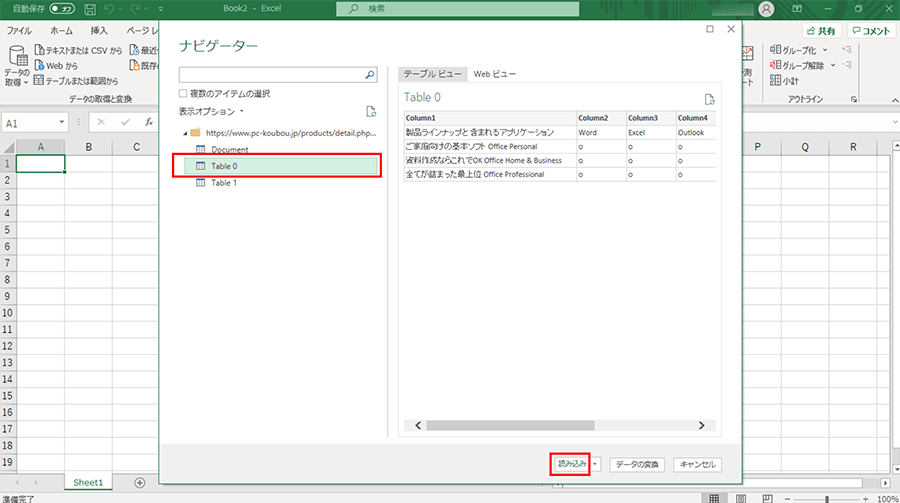Image resolution: width=900 pixels, height=503 pixels.
Task: Add a new sheet with plus icon
Action: click(x=139, y=483)
